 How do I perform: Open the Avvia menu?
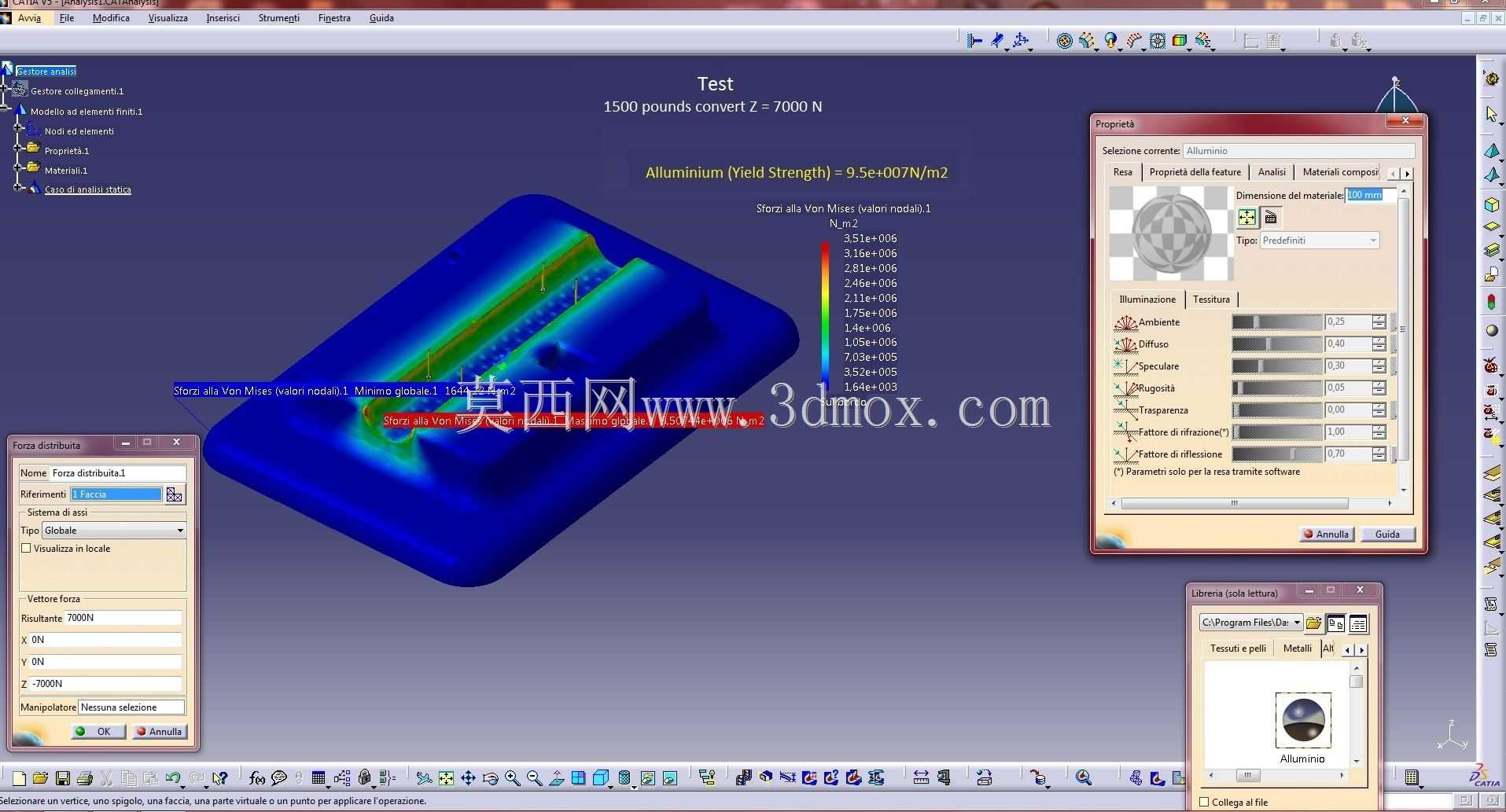click(x=29, y=18)
